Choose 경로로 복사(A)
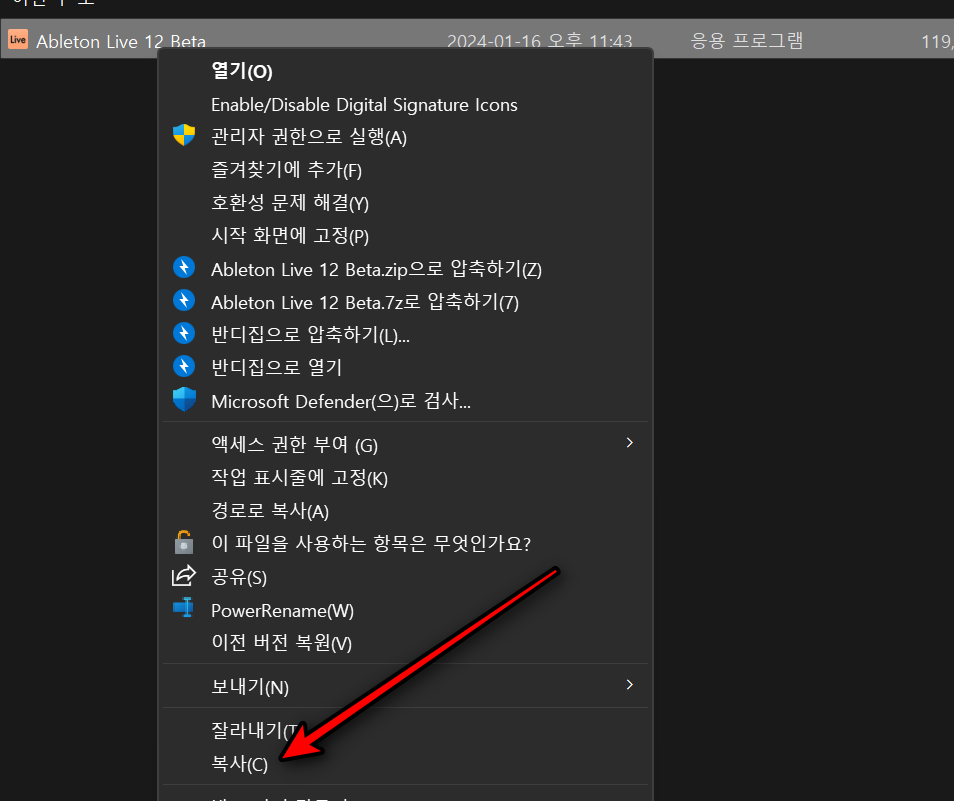This screenshot has width=954, height=801. (x=270, y=510)
